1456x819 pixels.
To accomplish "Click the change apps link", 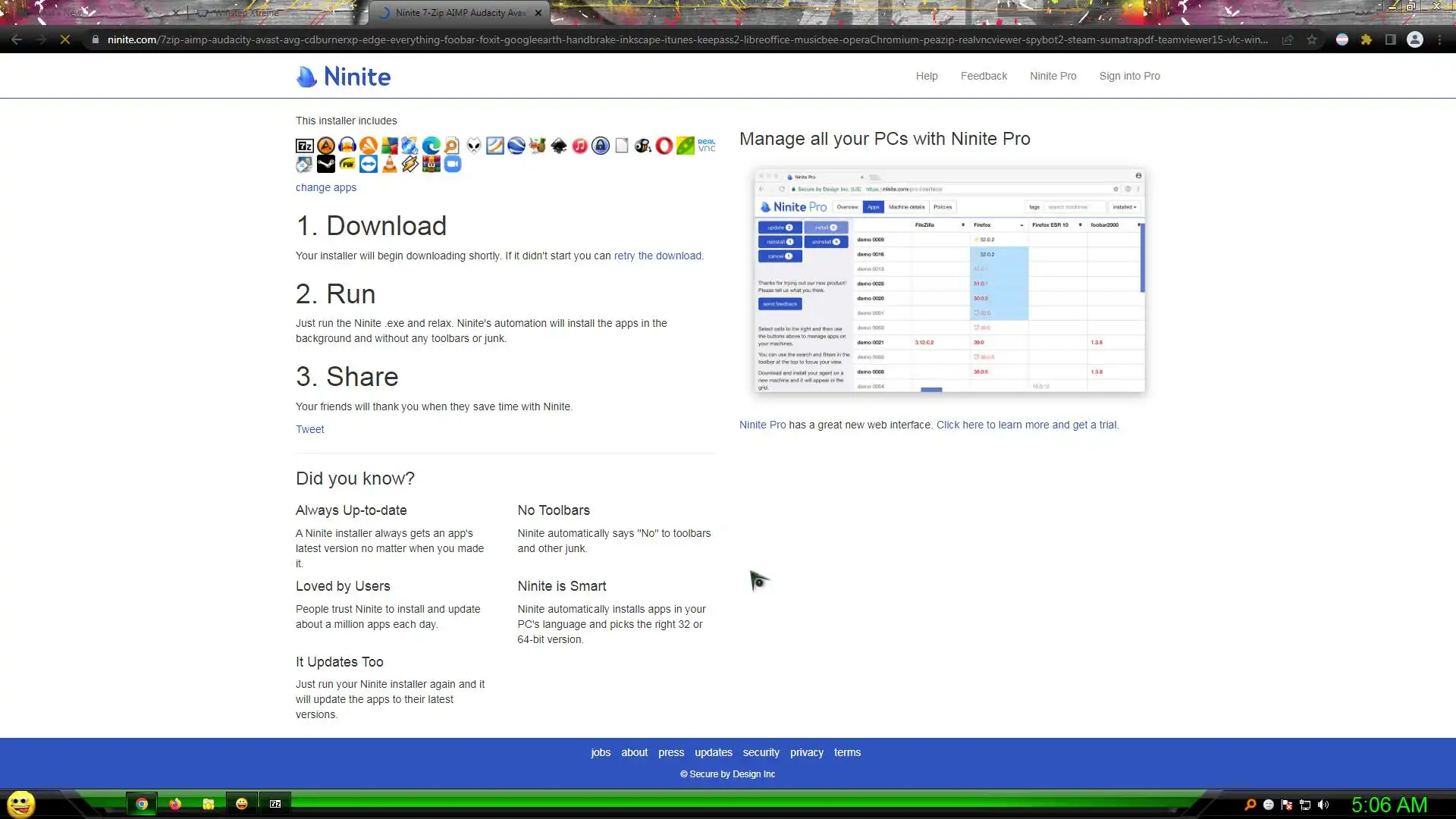I will point(326,187).
